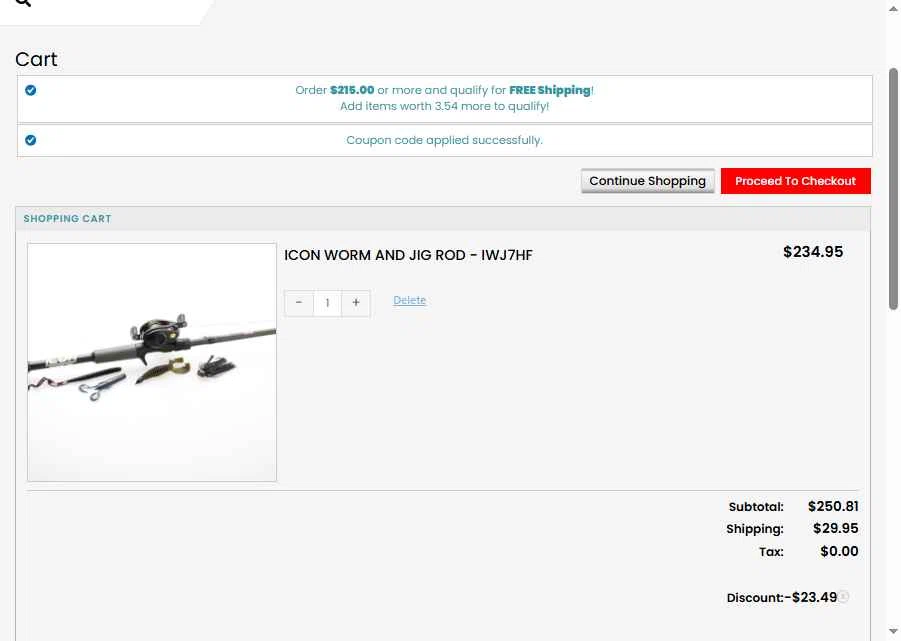Click the Cart page heading
Viewport: 901px width, 641px height.
pos(36,59)
